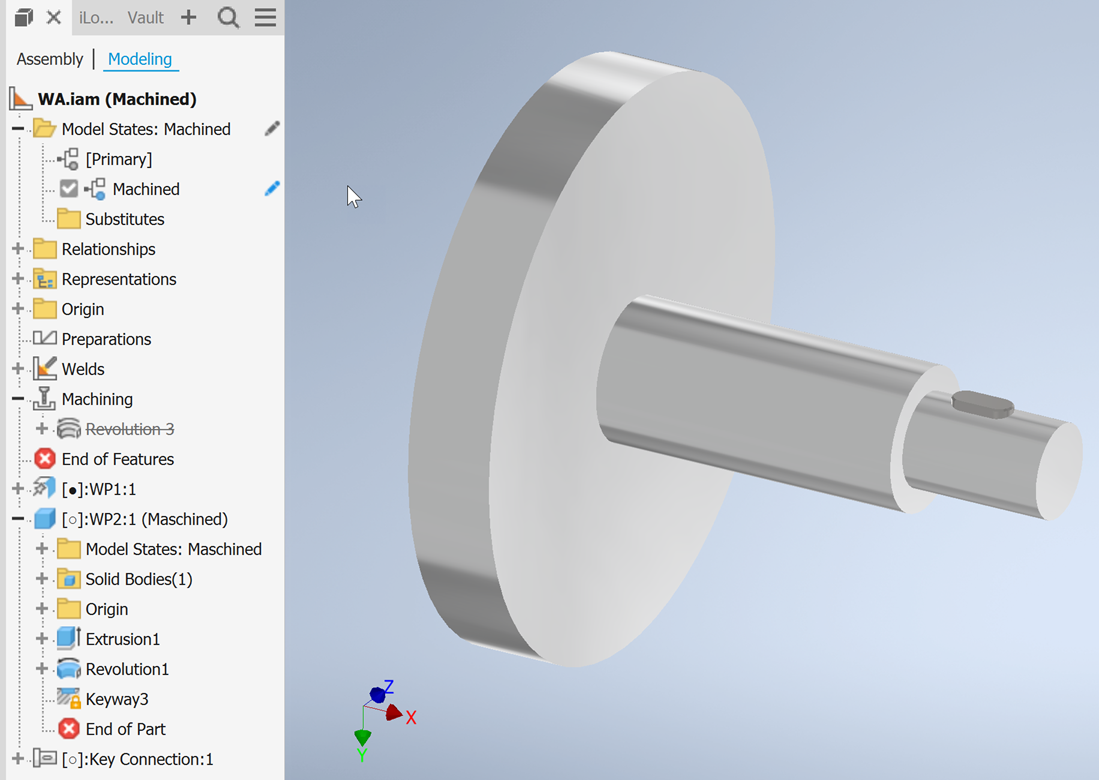Switch to the Vault browser tab
This screenshot has height=780, width=1099.
click(145, 17)
